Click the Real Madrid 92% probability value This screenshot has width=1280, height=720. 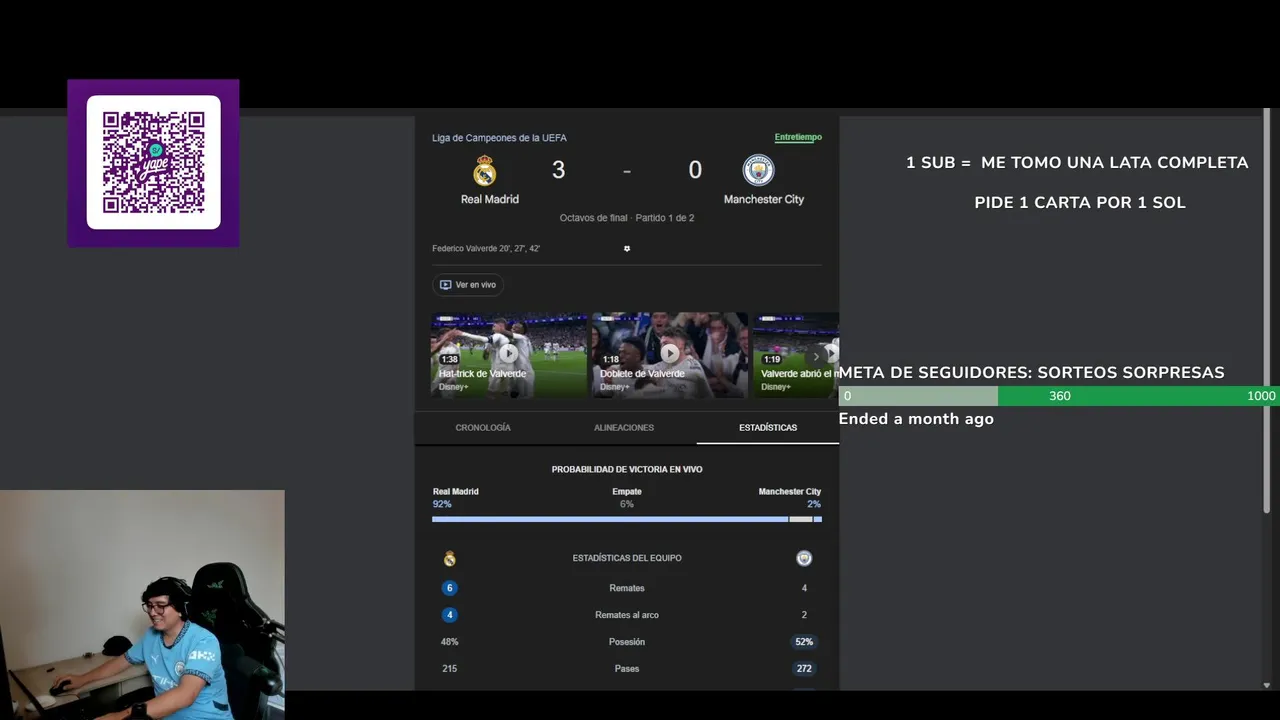(x=442, y=504)
